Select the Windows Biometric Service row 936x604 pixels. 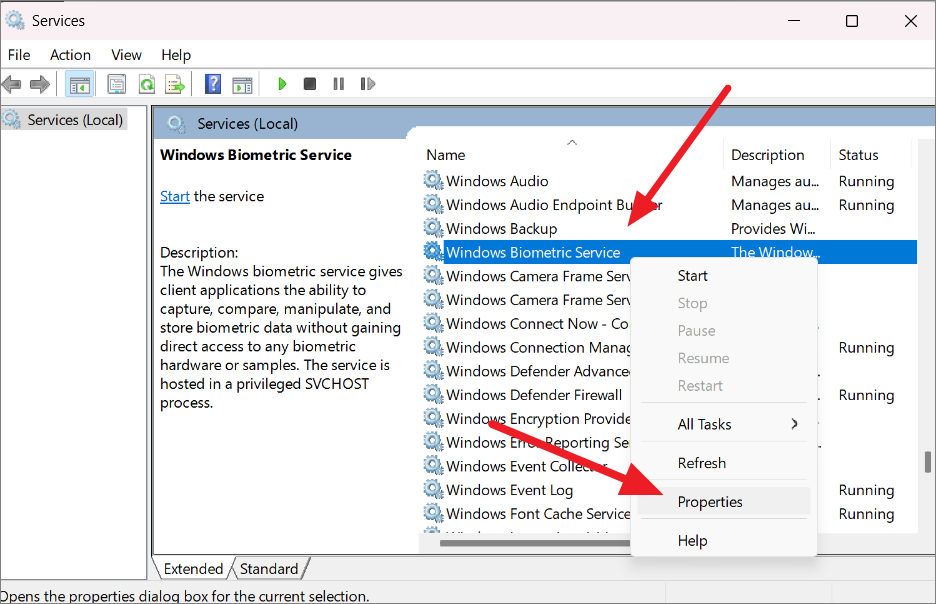point(669,252)
